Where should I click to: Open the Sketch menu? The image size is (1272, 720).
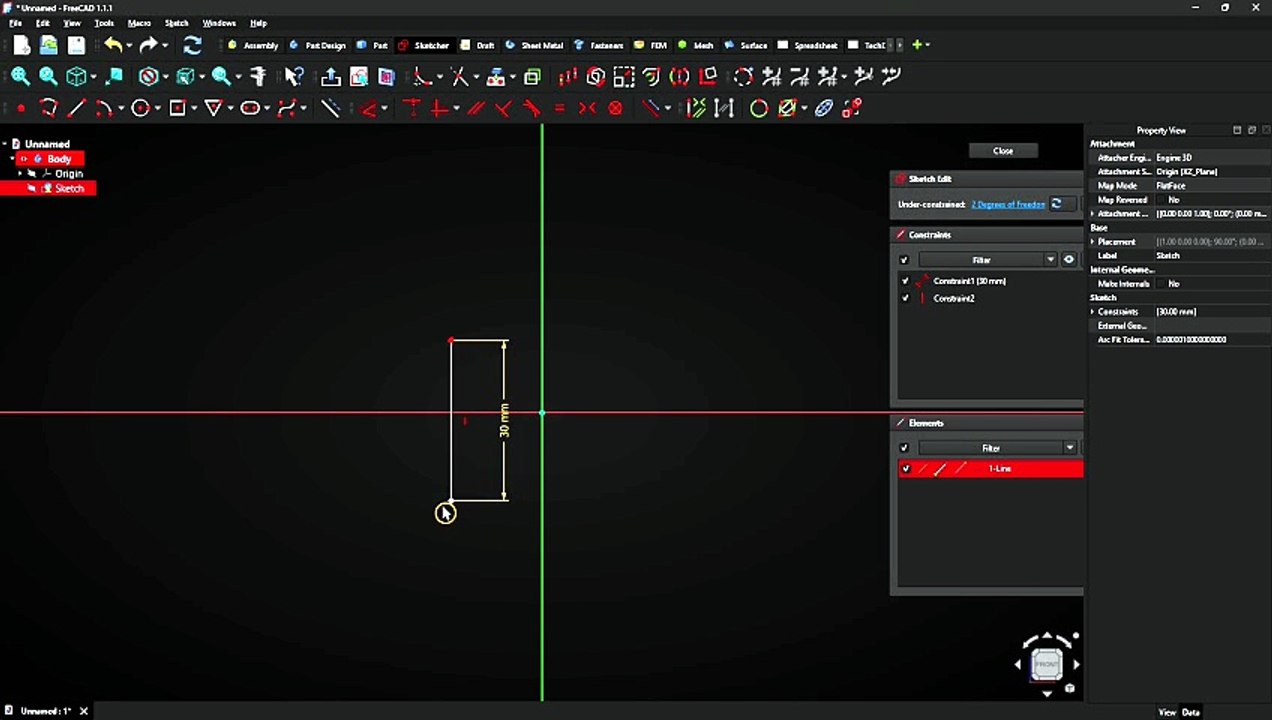point(176,23)
